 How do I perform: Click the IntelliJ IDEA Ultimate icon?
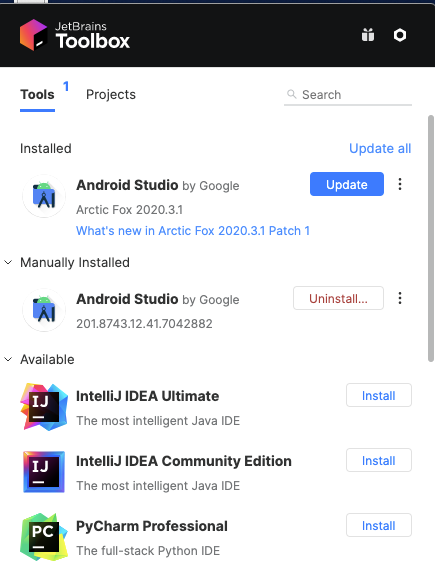[44, 407]
